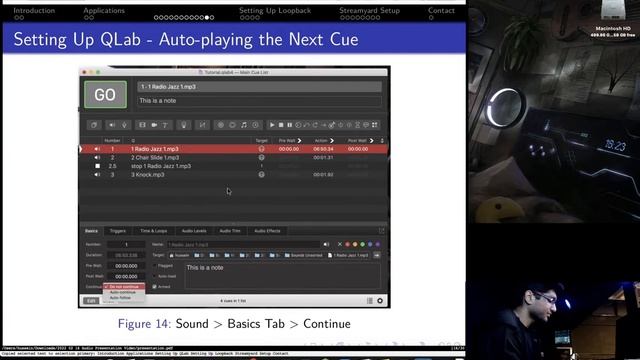The width and height of the screenshot is (640, 360).
Task: Click the speaker icon beside the Name field
Action: coord(326,244)
